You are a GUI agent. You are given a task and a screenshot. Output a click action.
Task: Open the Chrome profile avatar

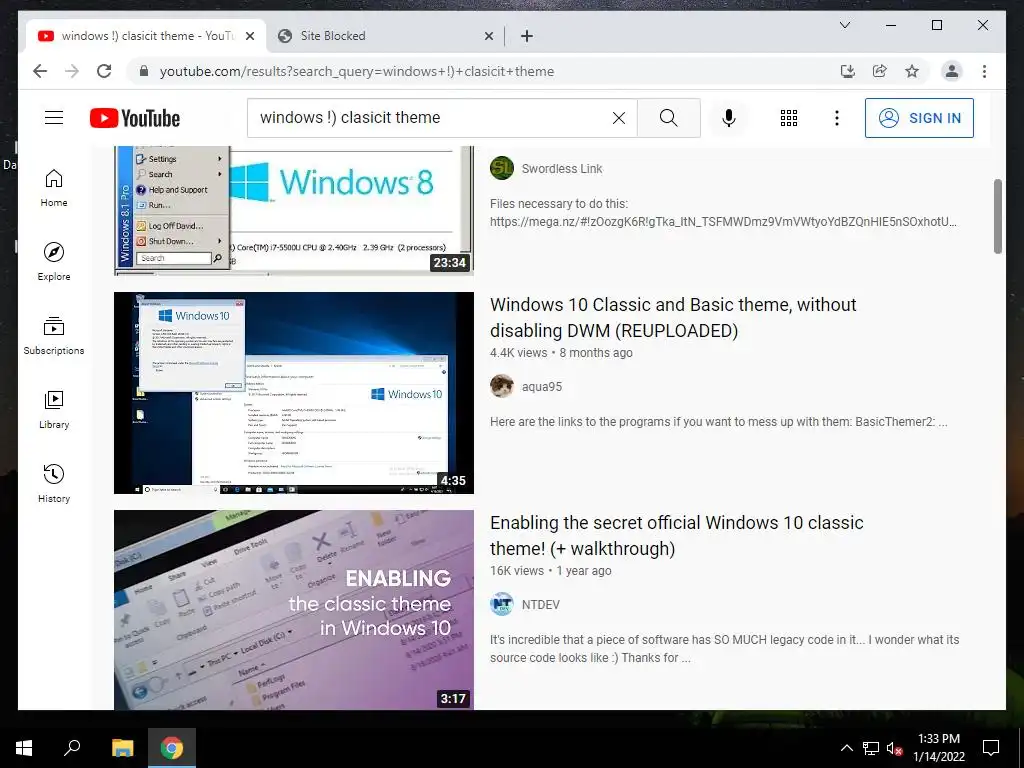click(952, 71)
